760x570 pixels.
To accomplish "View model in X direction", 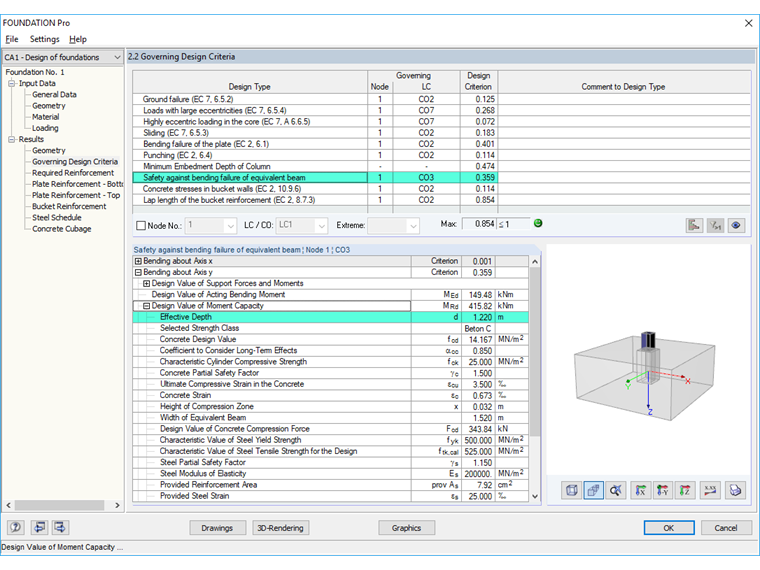I will 640,491.
